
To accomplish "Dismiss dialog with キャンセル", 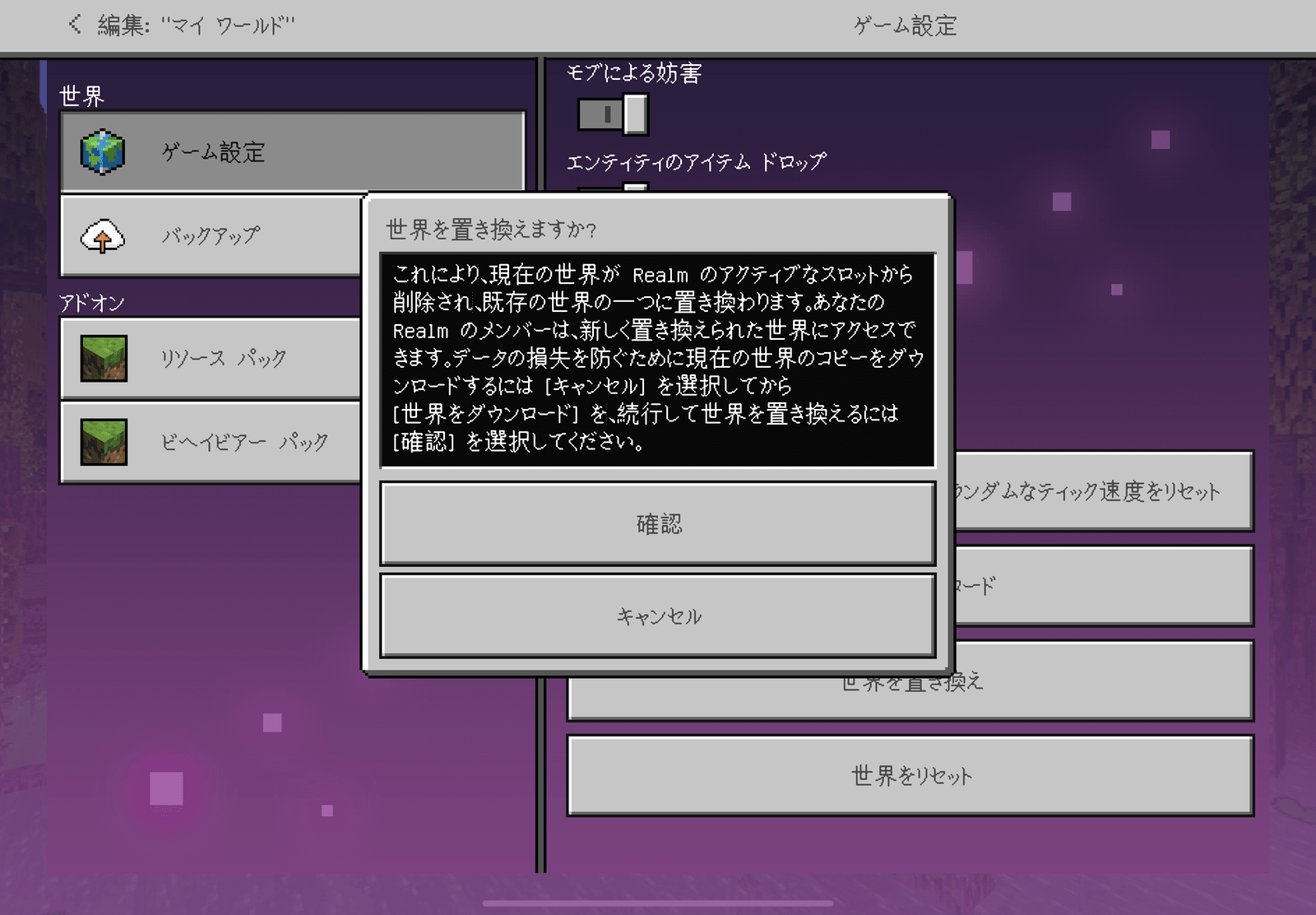I will click(658, 615).
